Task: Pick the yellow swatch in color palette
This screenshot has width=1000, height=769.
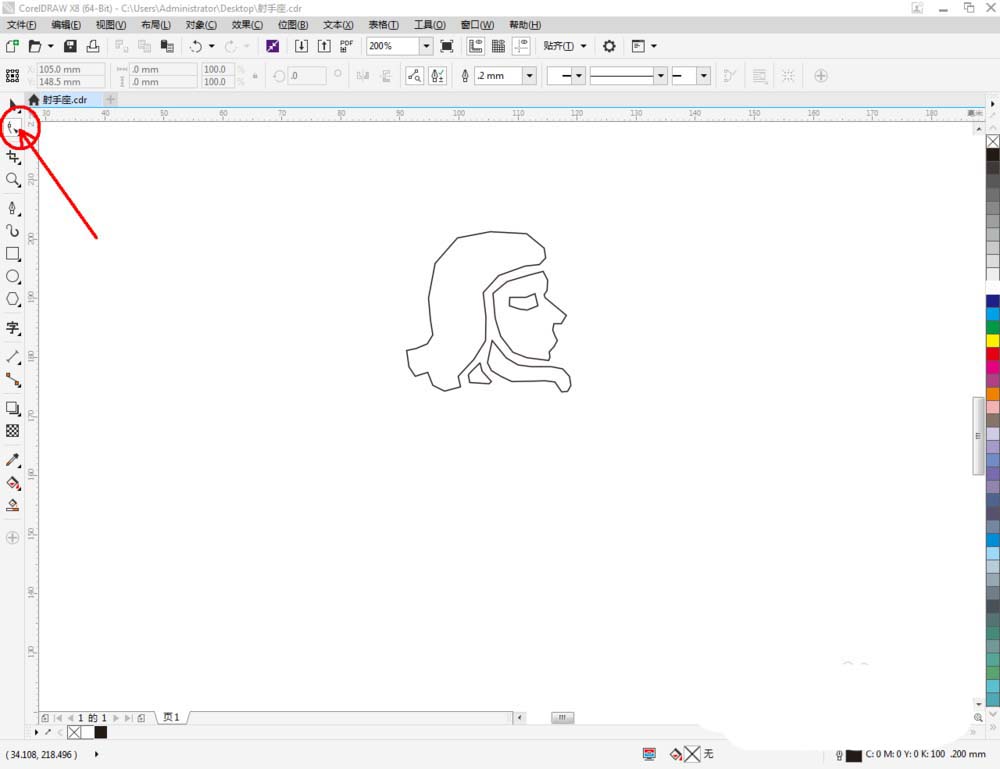Action: pos(992,341)
